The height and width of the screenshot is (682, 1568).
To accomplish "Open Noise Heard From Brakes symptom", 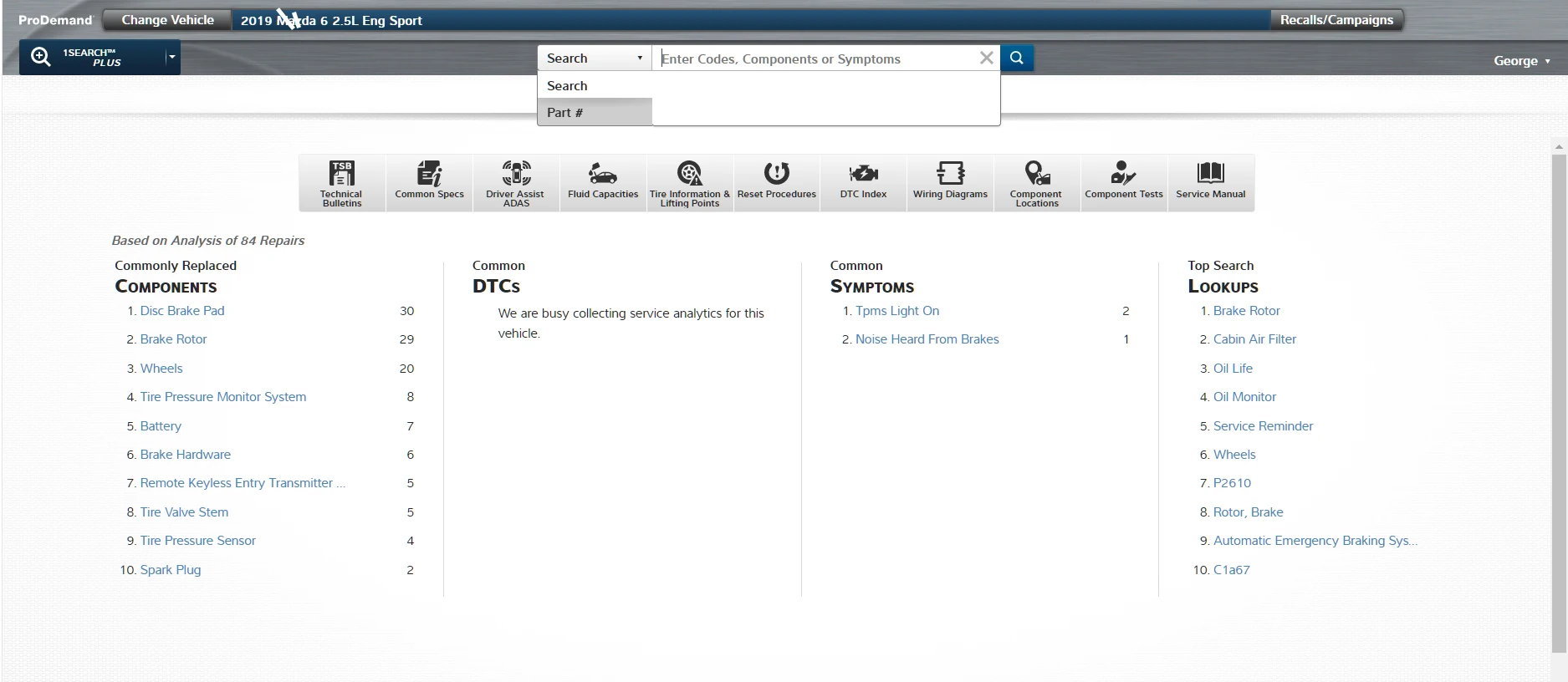I will point(927,339).
